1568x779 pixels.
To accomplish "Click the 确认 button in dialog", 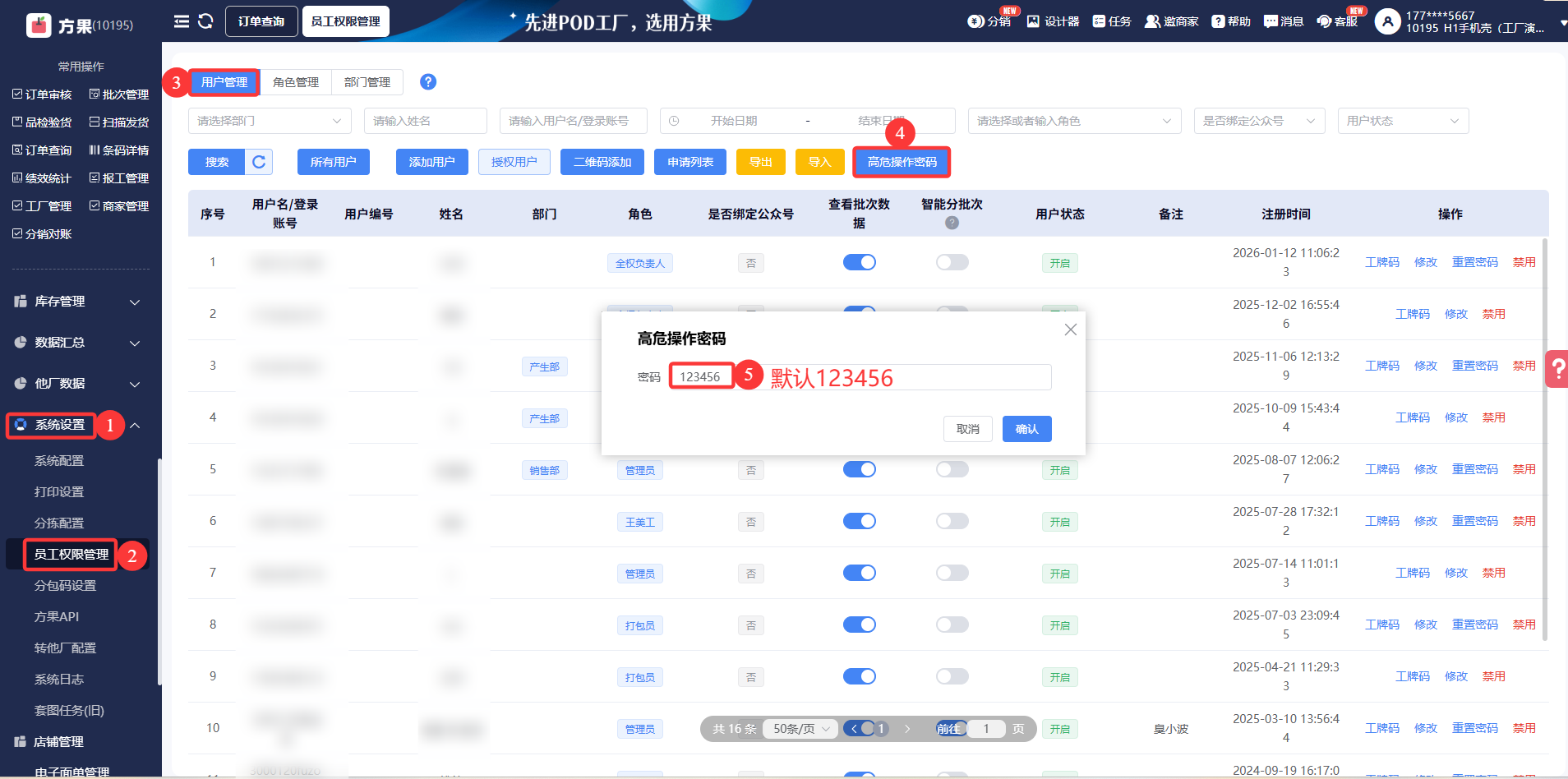I will (1027, 429).
